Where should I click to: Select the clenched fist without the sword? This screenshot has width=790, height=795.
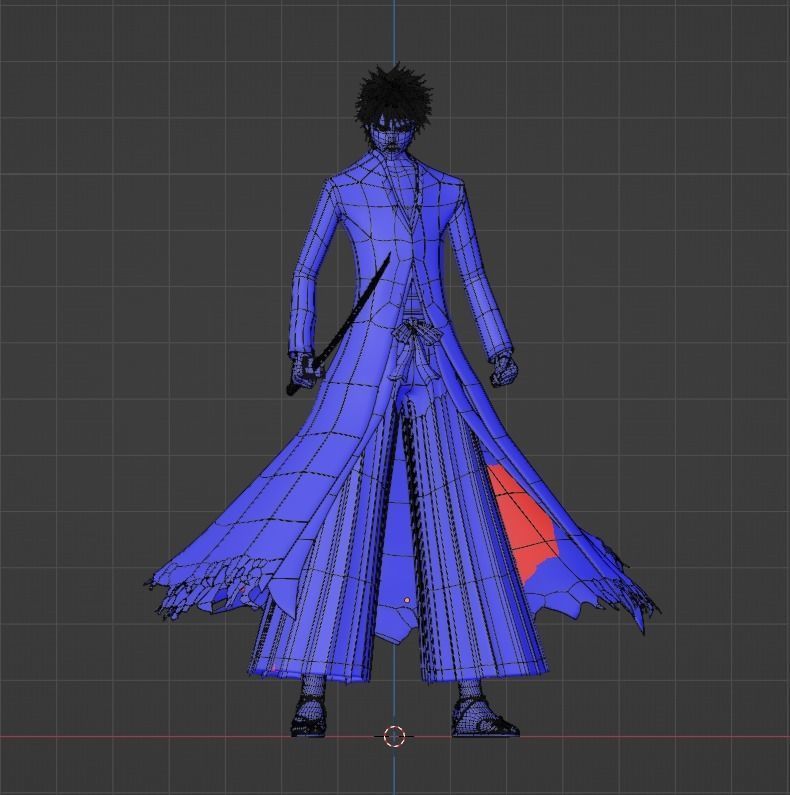tap(504, 369)
